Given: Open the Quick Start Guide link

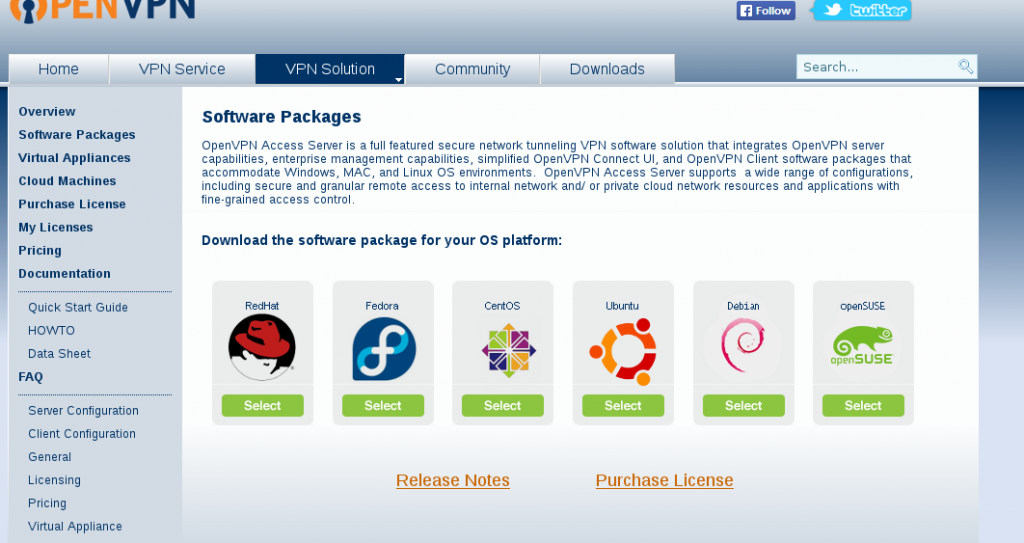Looking at the screenshot, I should (78, 308).
